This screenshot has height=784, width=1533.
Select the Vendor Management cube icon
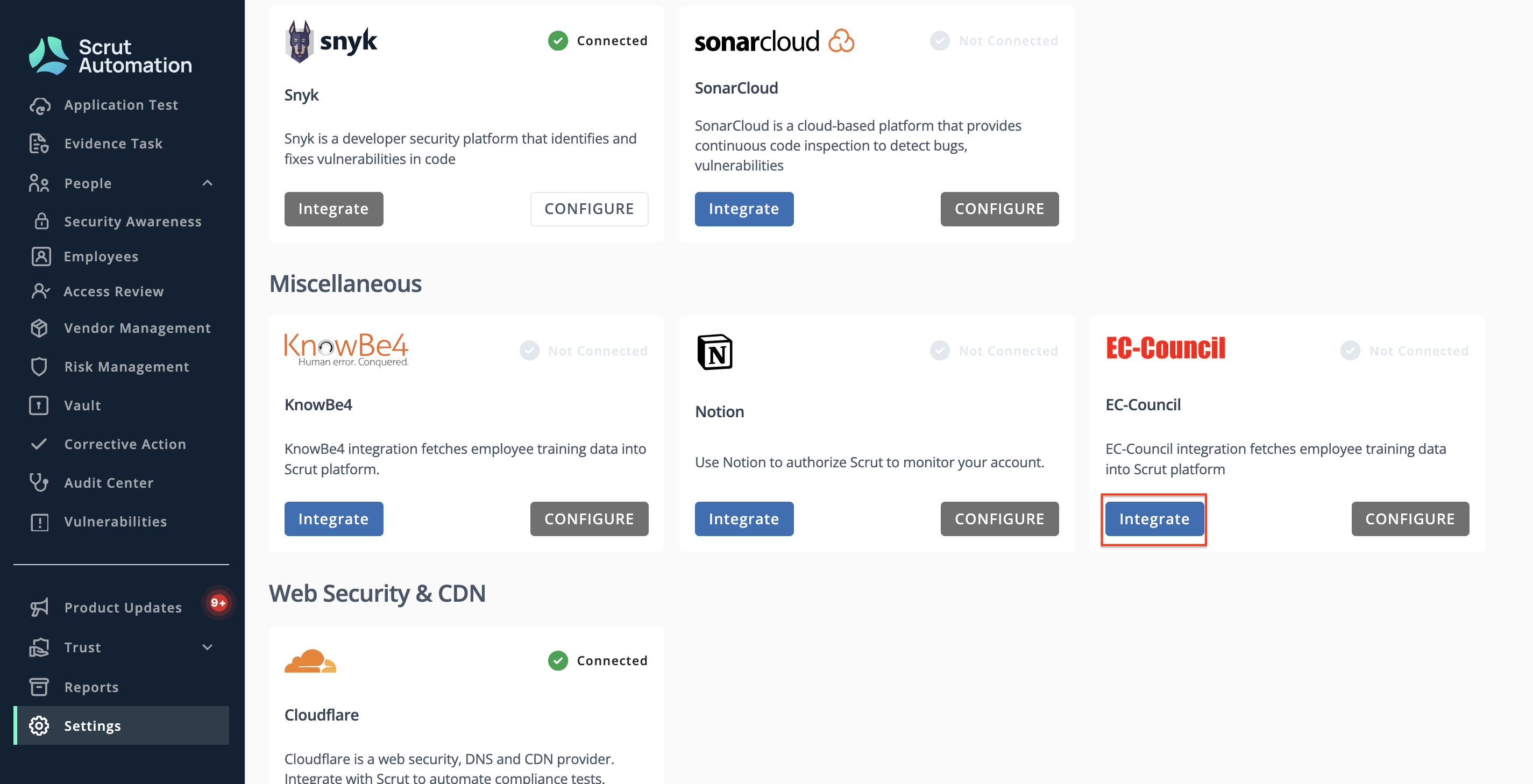click(39, 328)
